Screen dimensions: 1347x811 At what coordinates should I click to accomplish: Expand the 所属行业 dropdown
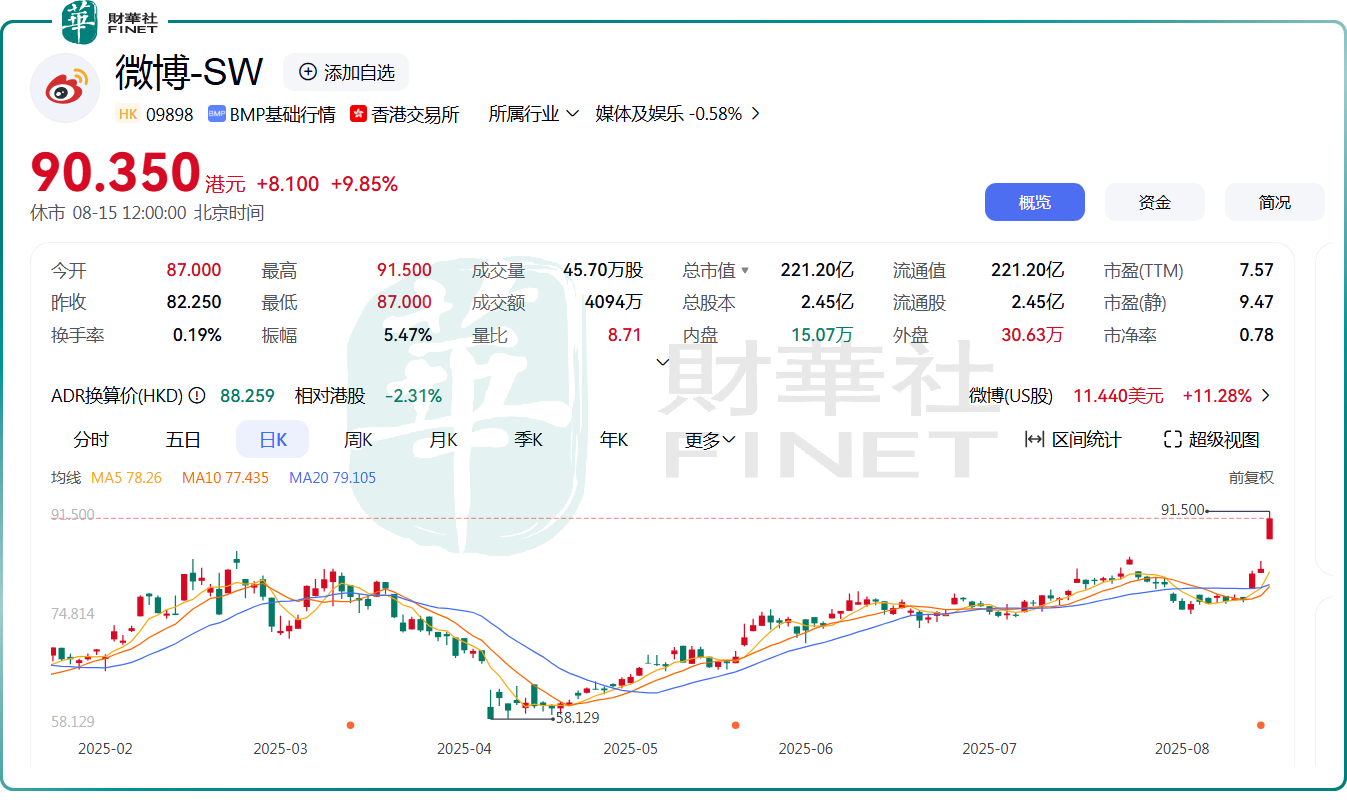click(533, 114)
